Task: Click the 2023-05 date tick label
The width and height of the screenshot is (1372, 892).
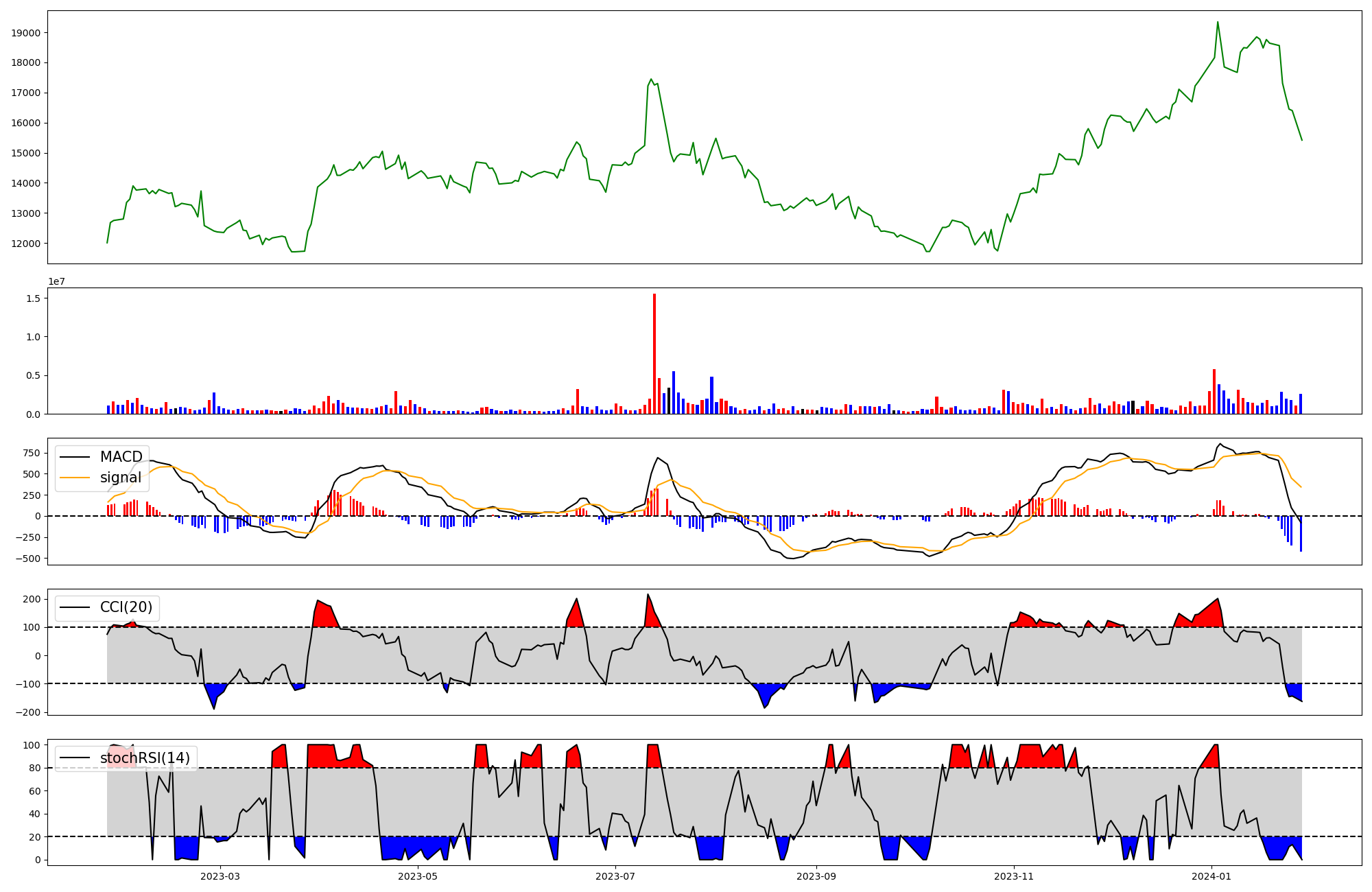Action: (418, 876)
